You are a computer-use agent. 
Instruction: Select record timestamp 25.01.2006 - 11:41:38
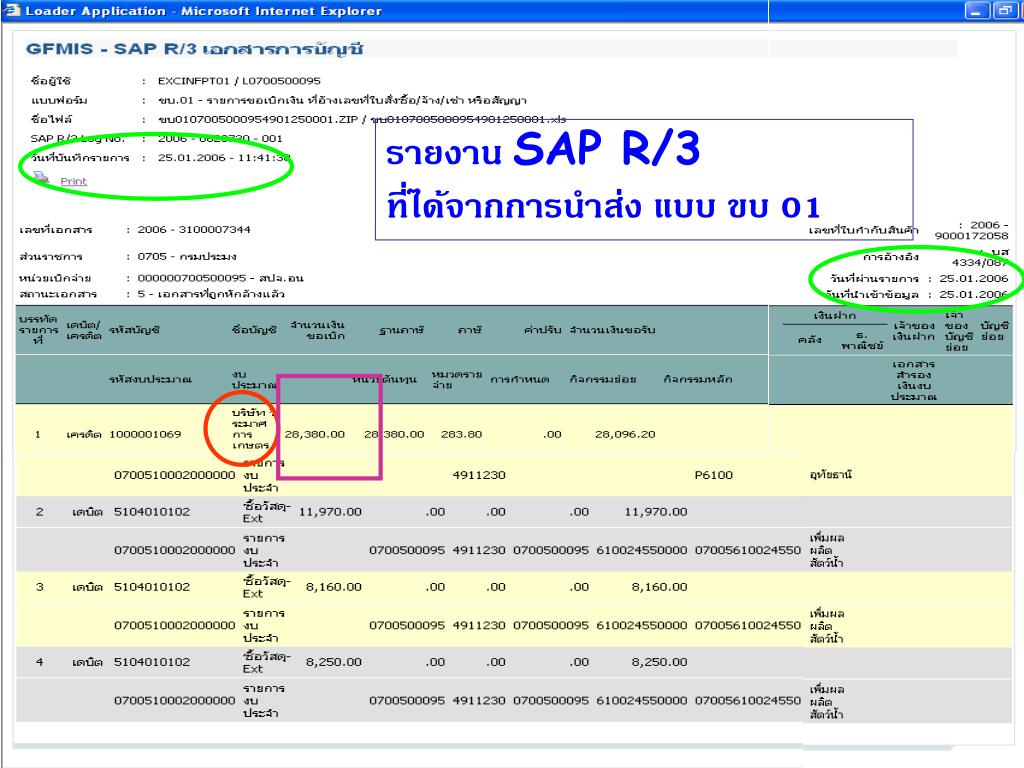click(224, 157)
